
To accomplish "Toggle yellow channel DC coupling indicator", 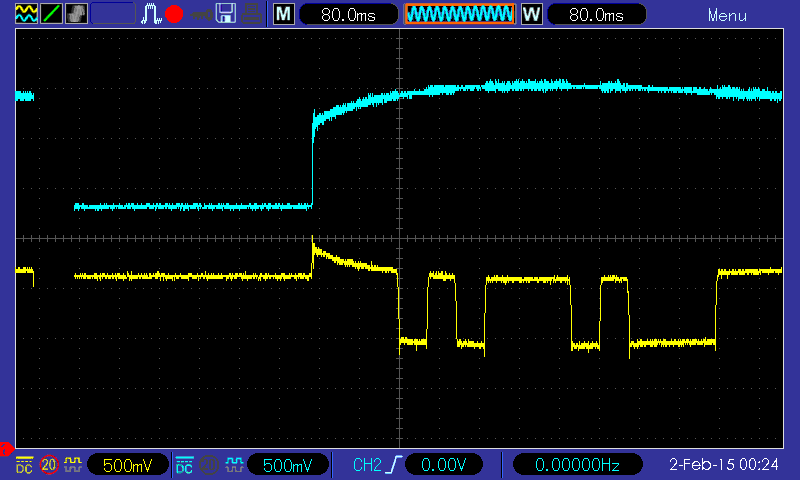I will (24, 465).
